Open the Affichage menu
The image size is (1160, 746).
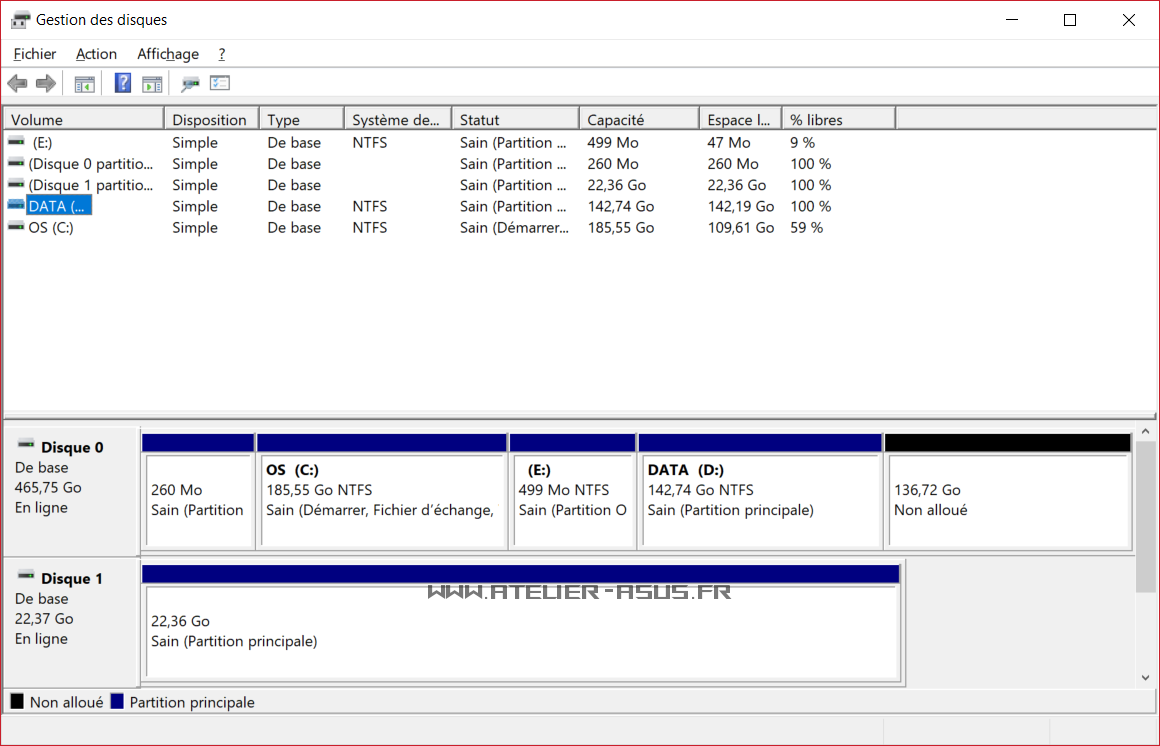point(167,54)
